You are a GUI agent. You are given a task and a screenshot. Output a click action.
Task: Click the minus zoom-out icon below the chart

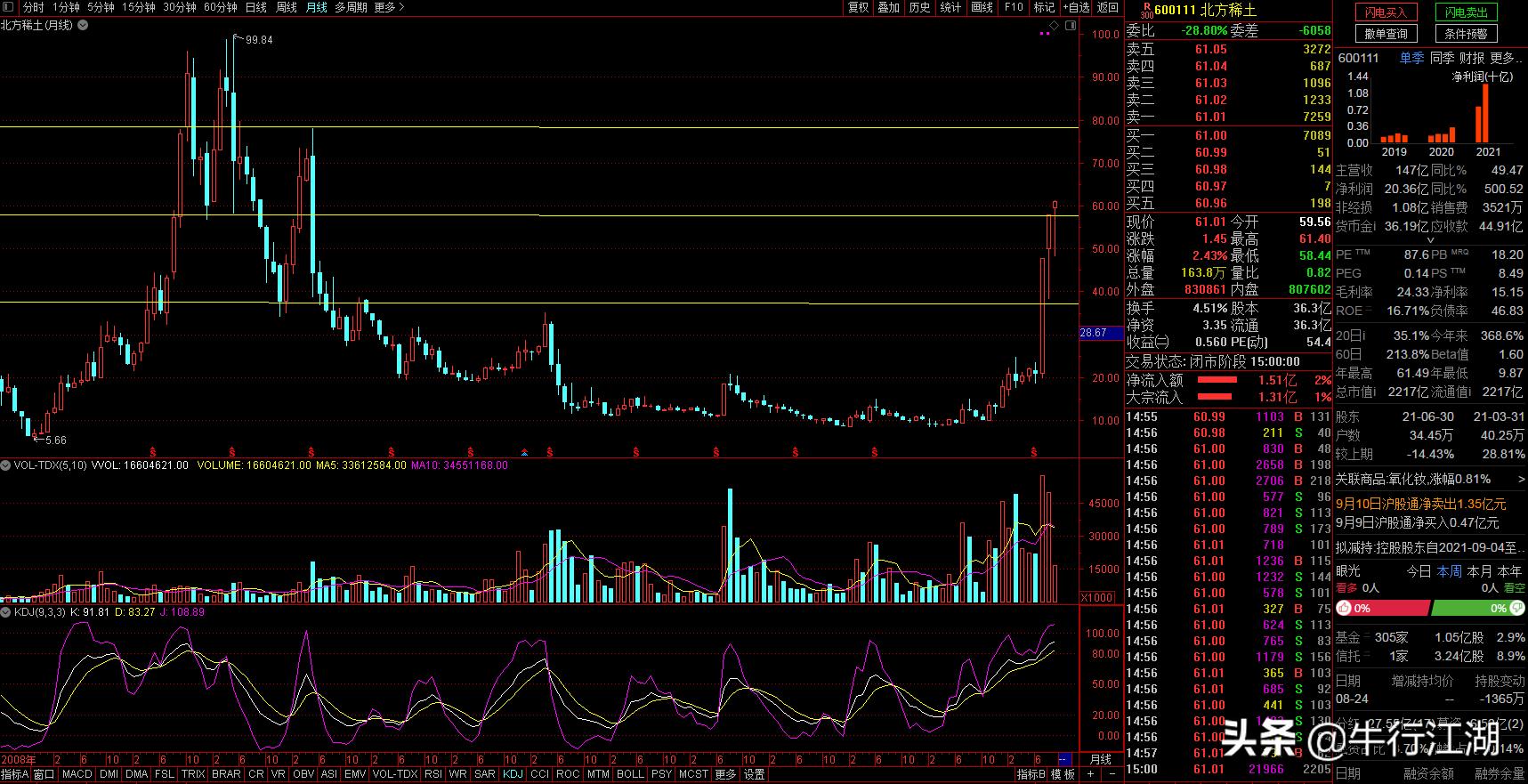tap(1112, 774)
